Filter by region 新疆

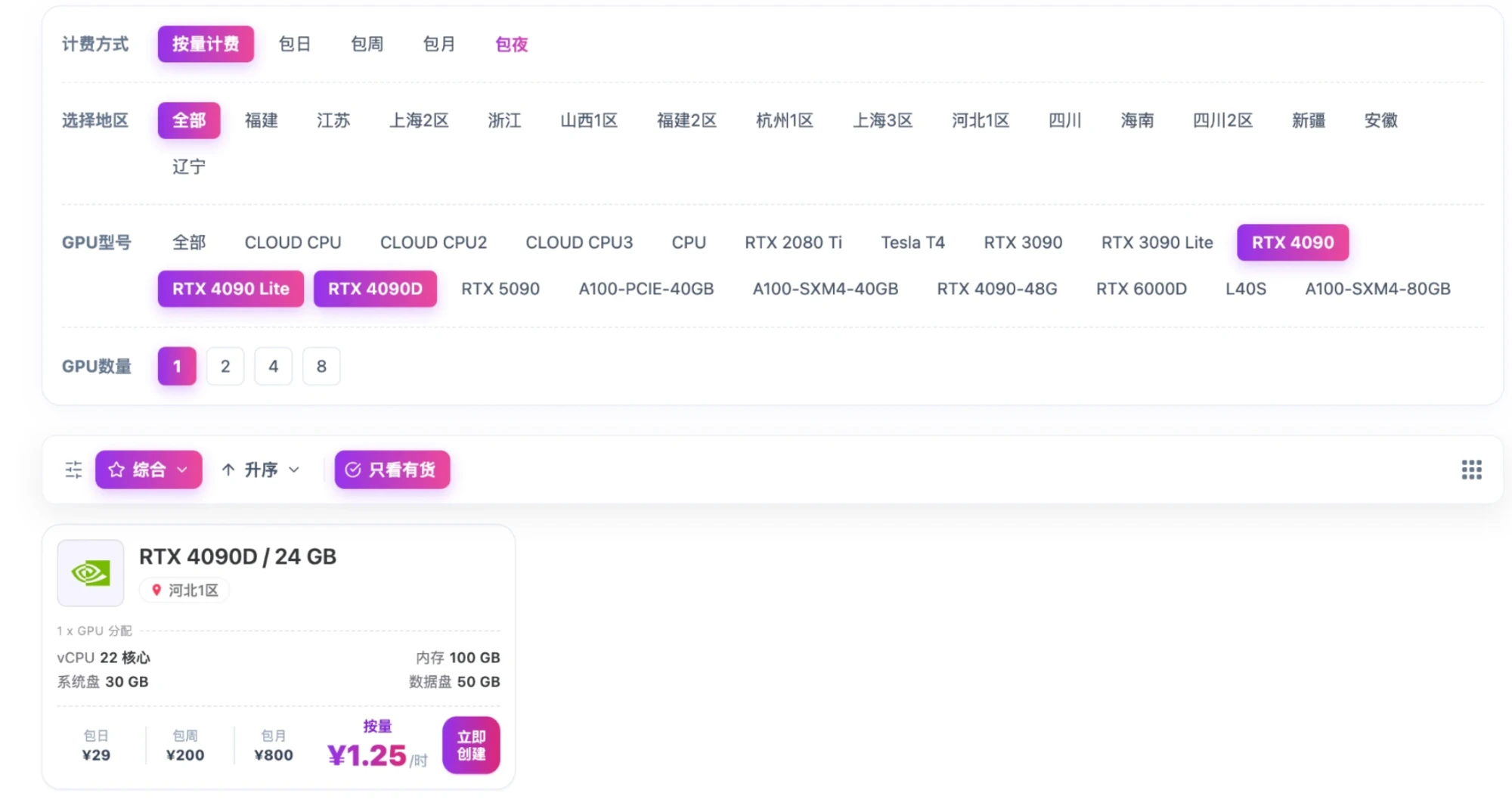click(1309, 120)
